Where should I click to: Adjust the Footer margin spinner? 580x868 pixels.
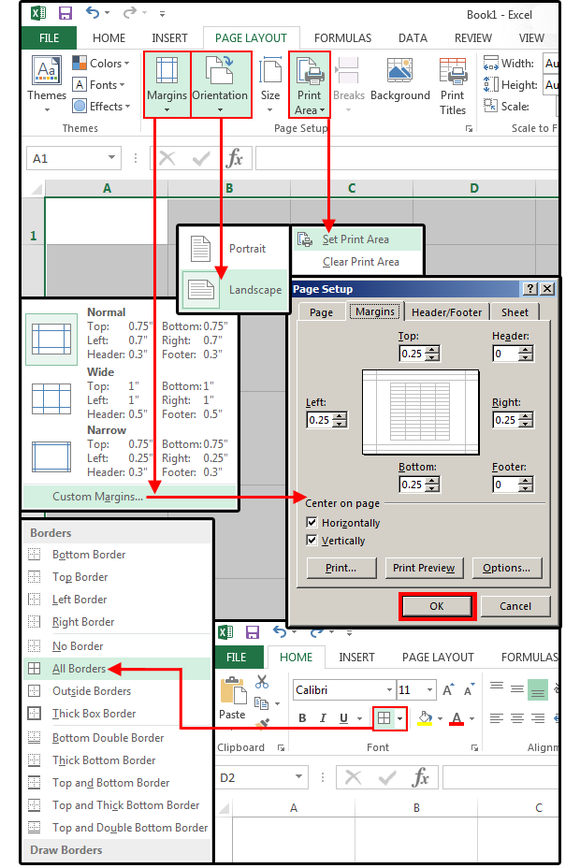[x=527, y=485]
